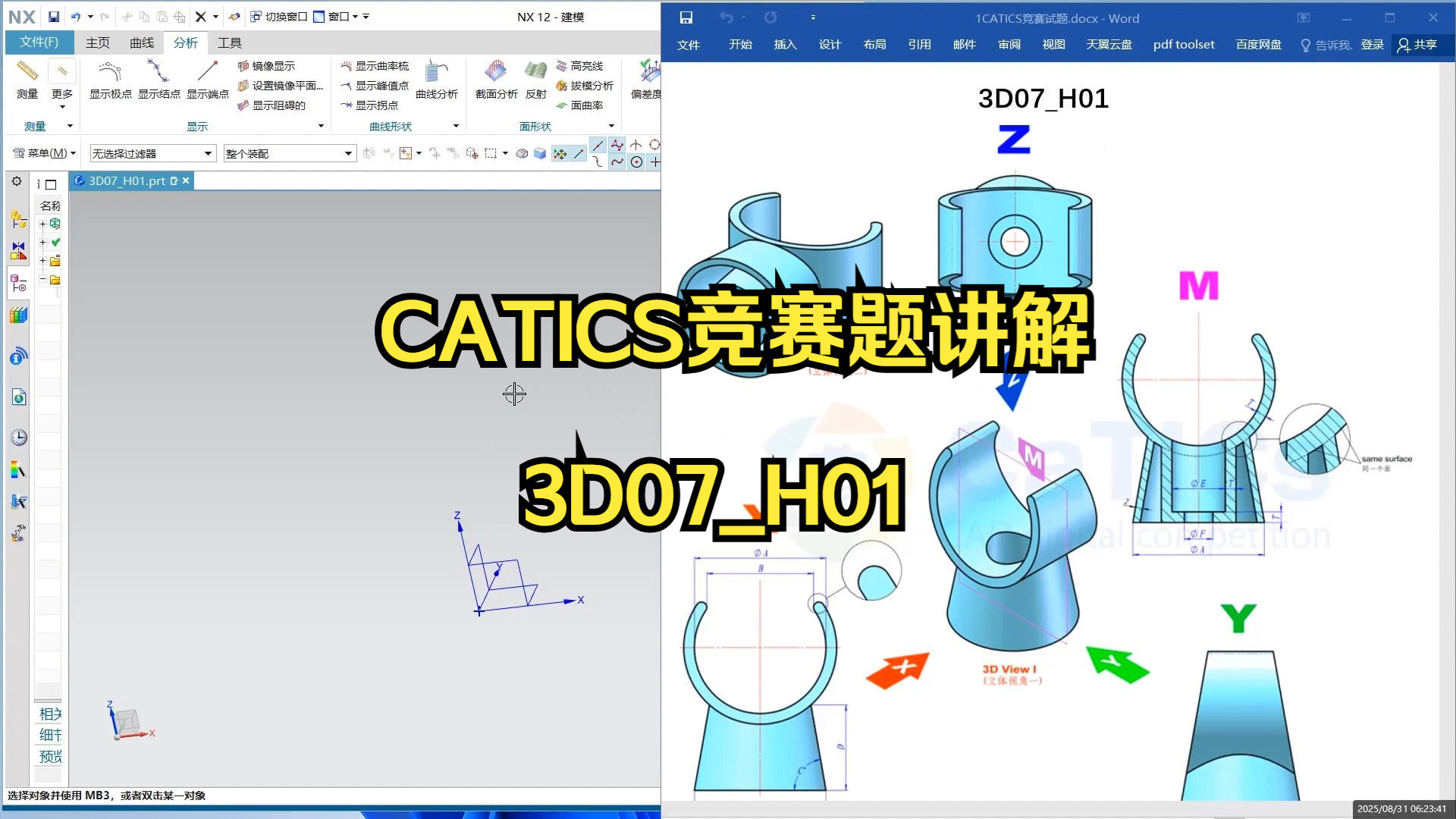Click the NX delete X icon
The height and width of the screenshot is (819, 1456).
201,17
